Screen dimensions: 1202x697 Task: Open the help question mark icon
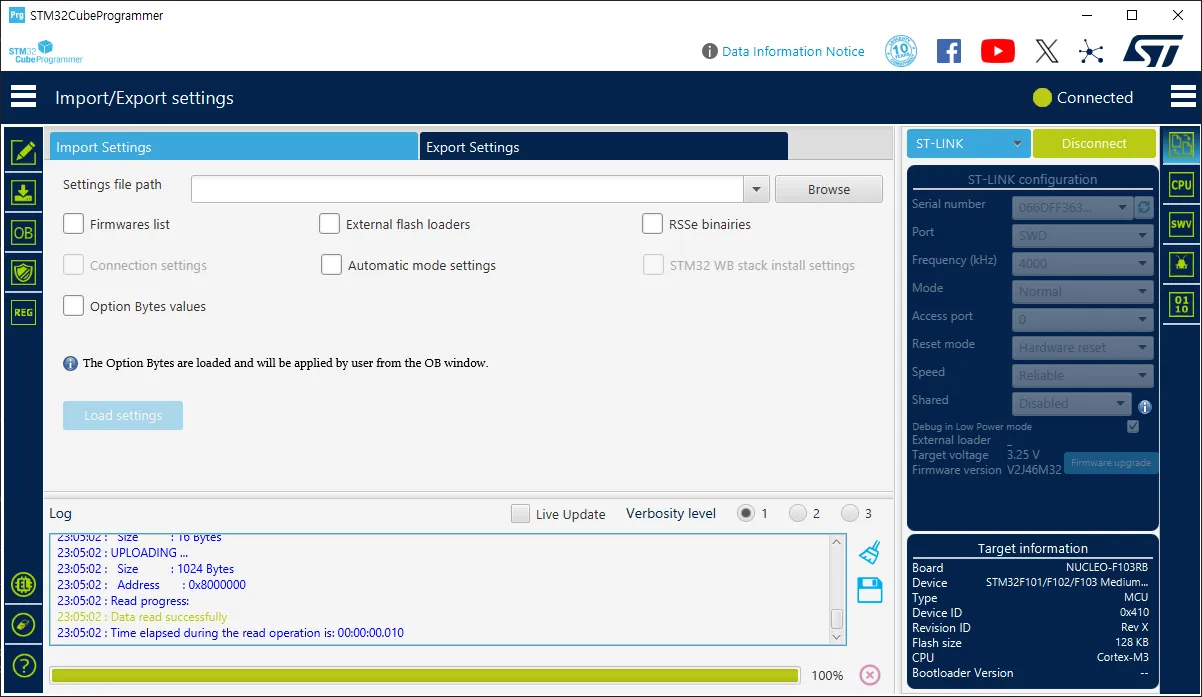(23, 665)
